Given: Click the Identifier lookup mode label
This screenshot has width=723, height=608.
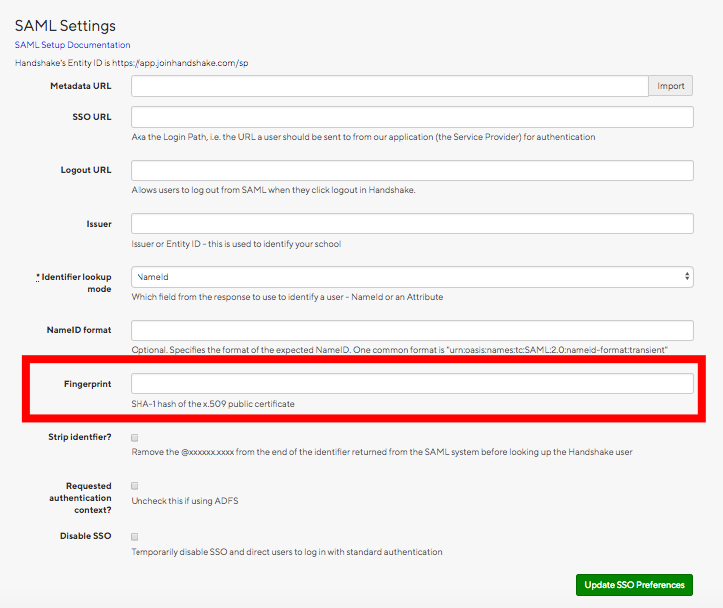Looking at the screenshot, I should (77, 283).
